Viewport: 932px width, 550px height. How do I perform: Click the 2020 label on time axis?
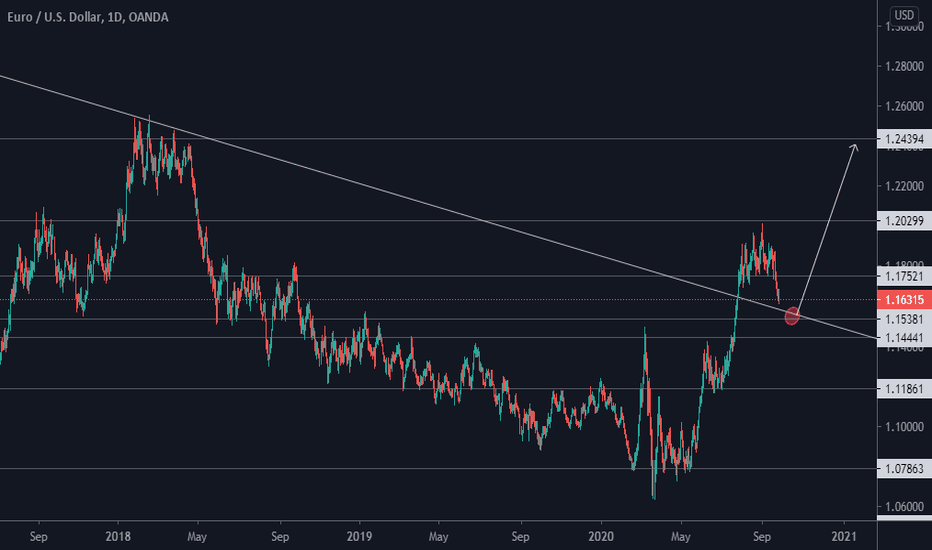[x=600, y=536]
